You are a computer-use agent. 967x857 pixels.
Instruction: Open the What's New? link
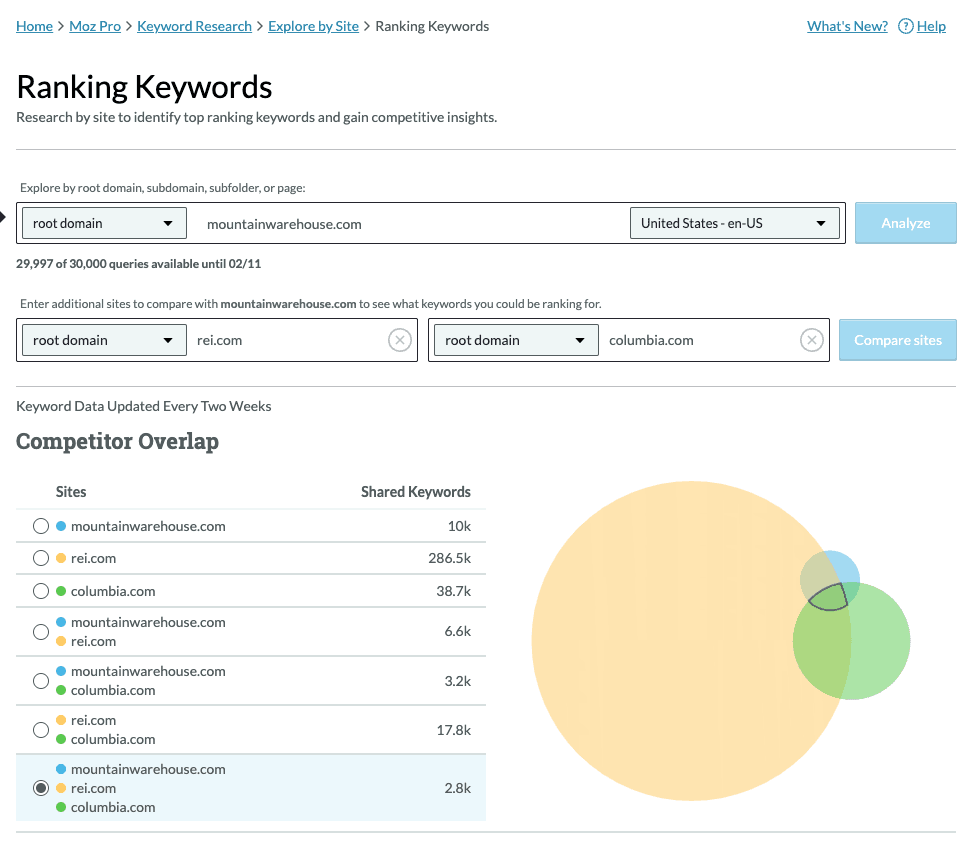847,26
